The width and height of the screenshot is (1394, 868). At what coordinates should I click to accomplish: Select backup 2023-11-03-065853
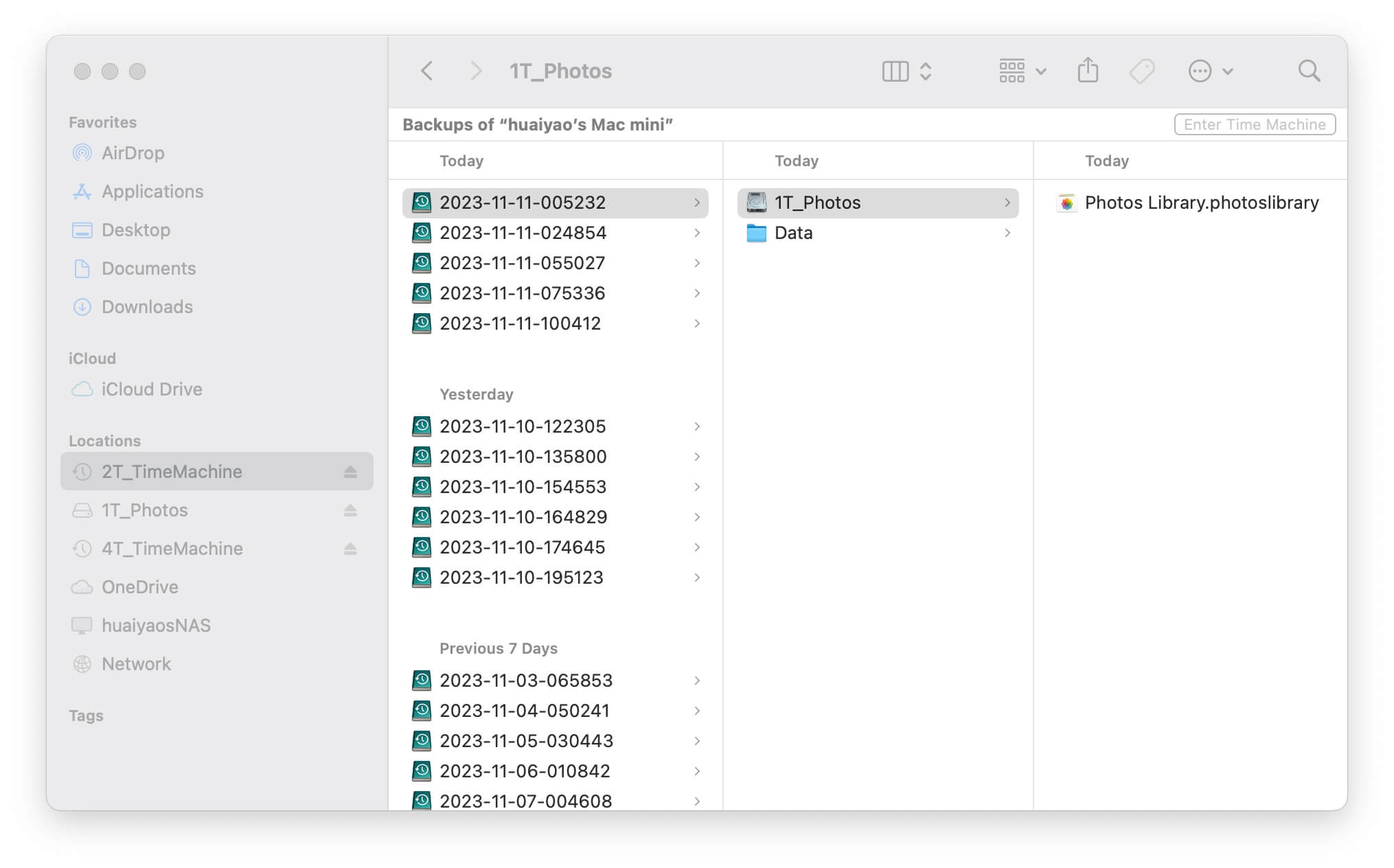point(555,681)
